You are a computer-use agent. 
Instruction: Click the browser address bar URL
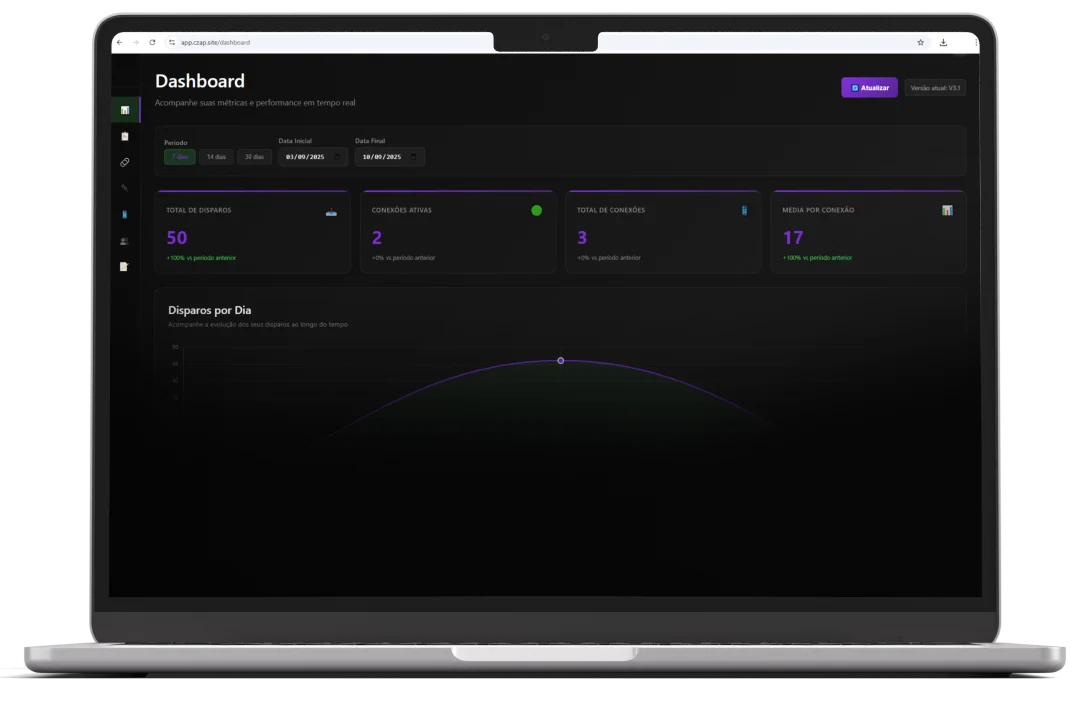coord(215,42)
